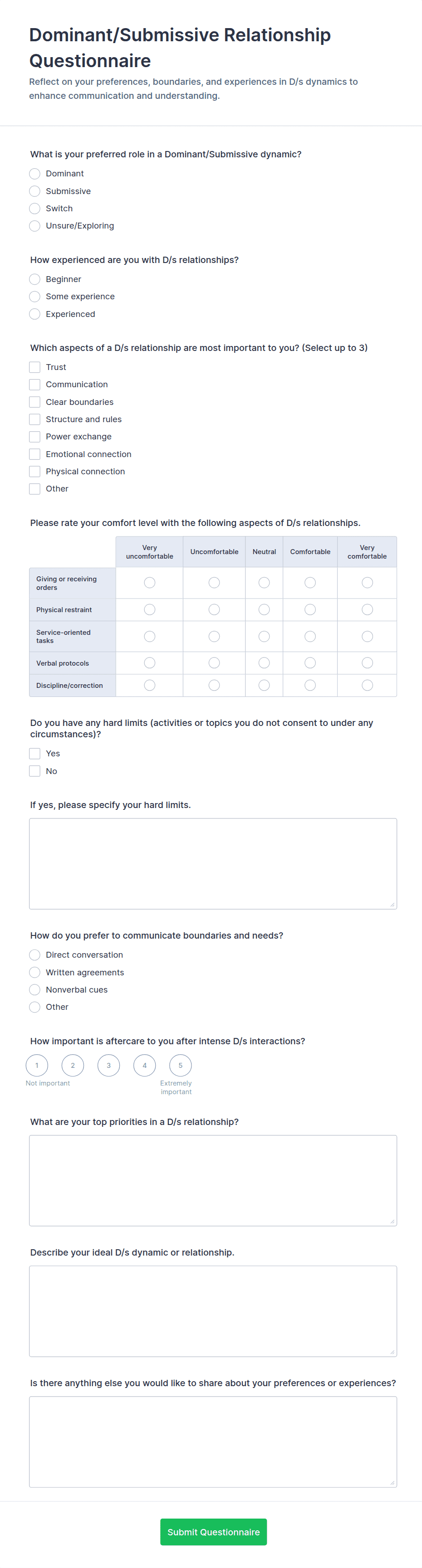Check the "Trust" aspect checkbox
422x1568 pixels.
tap(34, 367)
